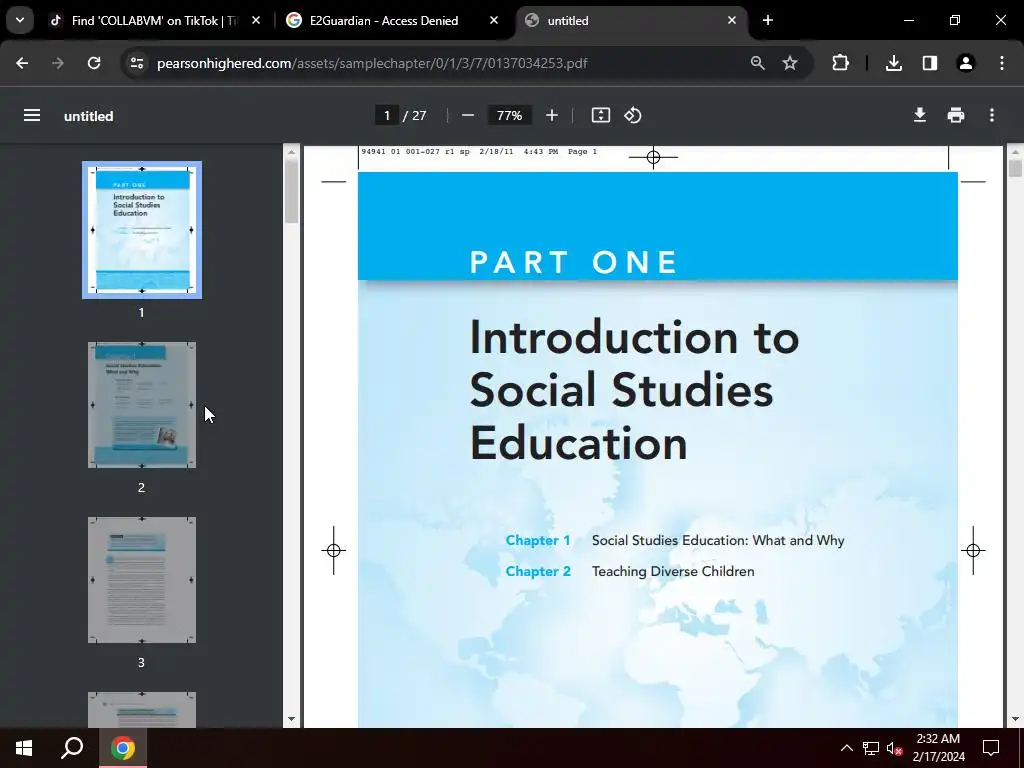Go forward to next page
Viewport: 1024px width, 768px height.
click(x=58, y=63)
